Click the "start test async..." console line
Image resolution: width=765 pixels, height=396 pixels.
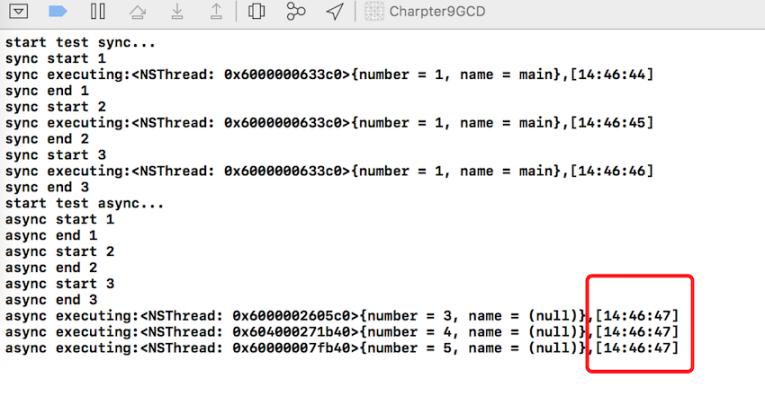[84, 203]
